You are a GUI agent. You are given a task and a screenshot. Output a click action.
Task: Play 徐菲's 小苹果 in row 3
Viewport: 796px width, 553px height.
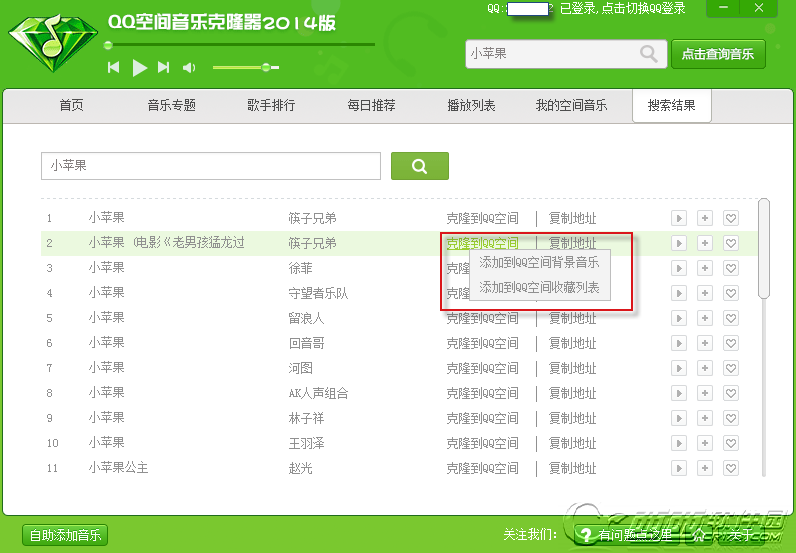[x=679, y=268]
